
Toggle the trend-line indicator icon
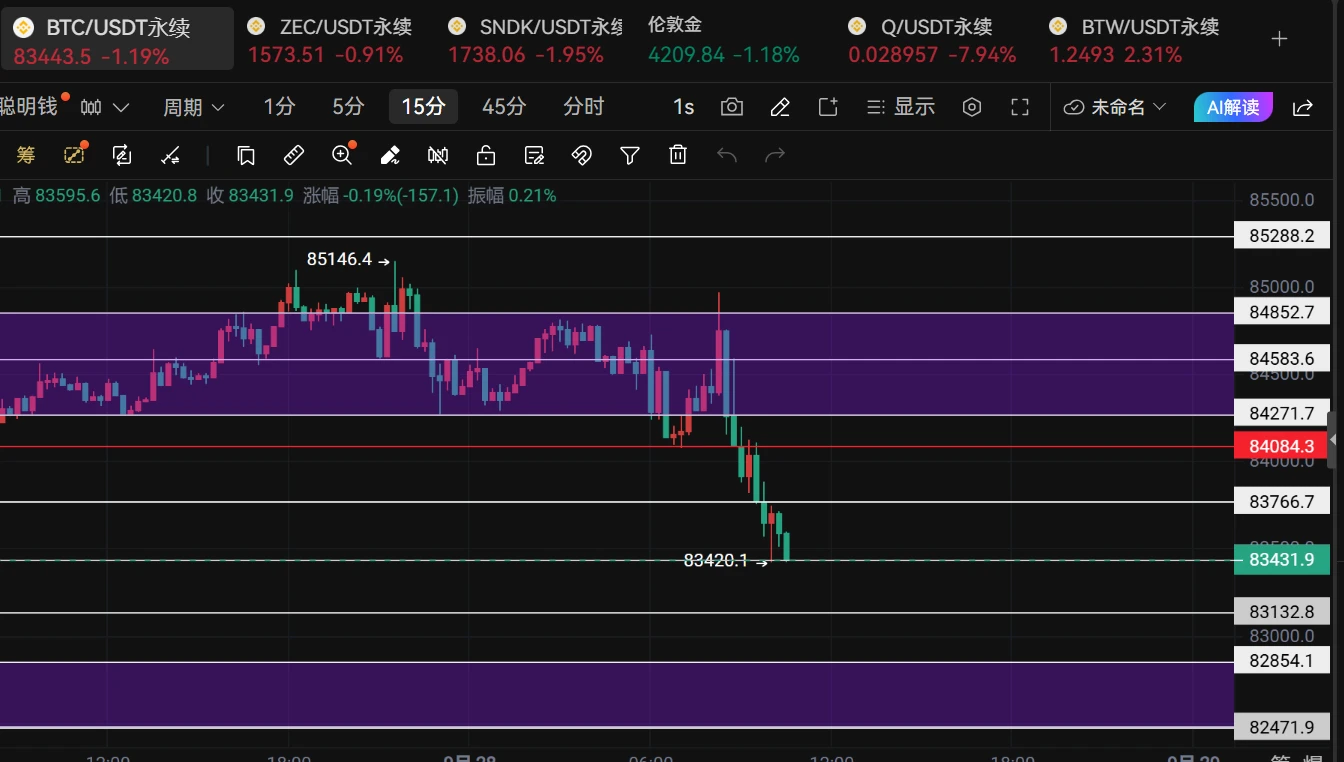[171, 155]
